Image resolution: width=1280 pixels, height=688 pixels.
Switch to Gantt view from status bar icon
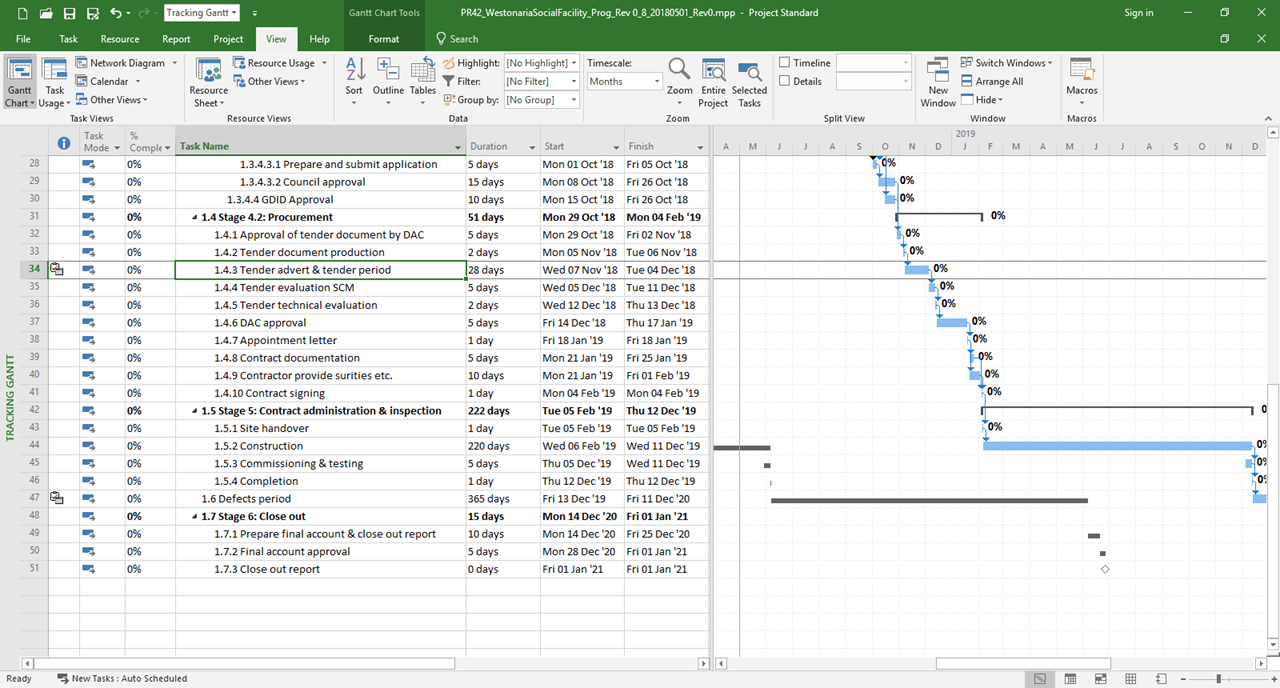click(1040, 679)
